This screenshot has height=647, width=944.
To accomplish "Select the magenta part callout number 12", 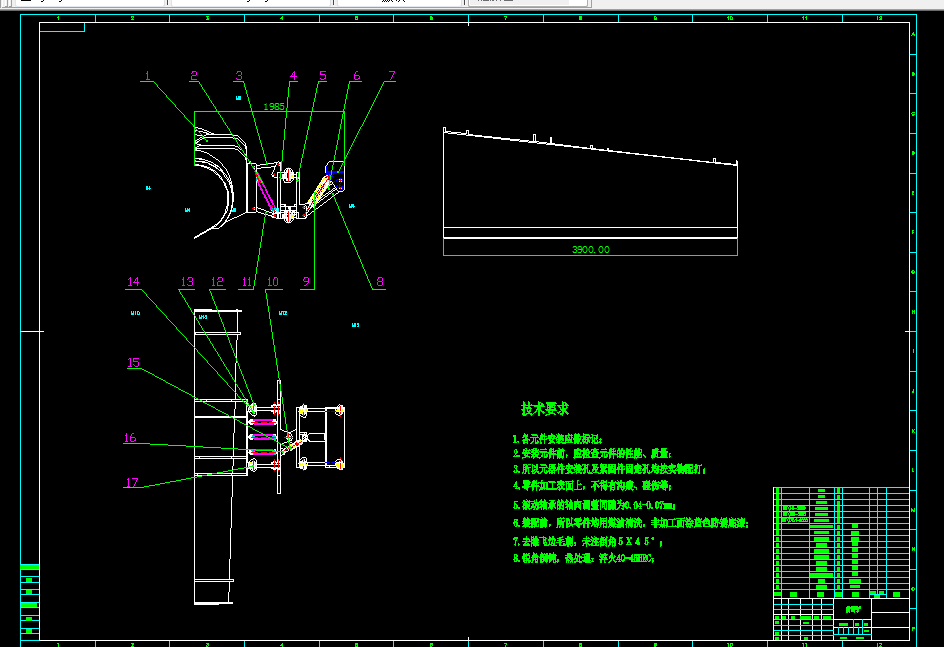I will (x=217, y=282).
